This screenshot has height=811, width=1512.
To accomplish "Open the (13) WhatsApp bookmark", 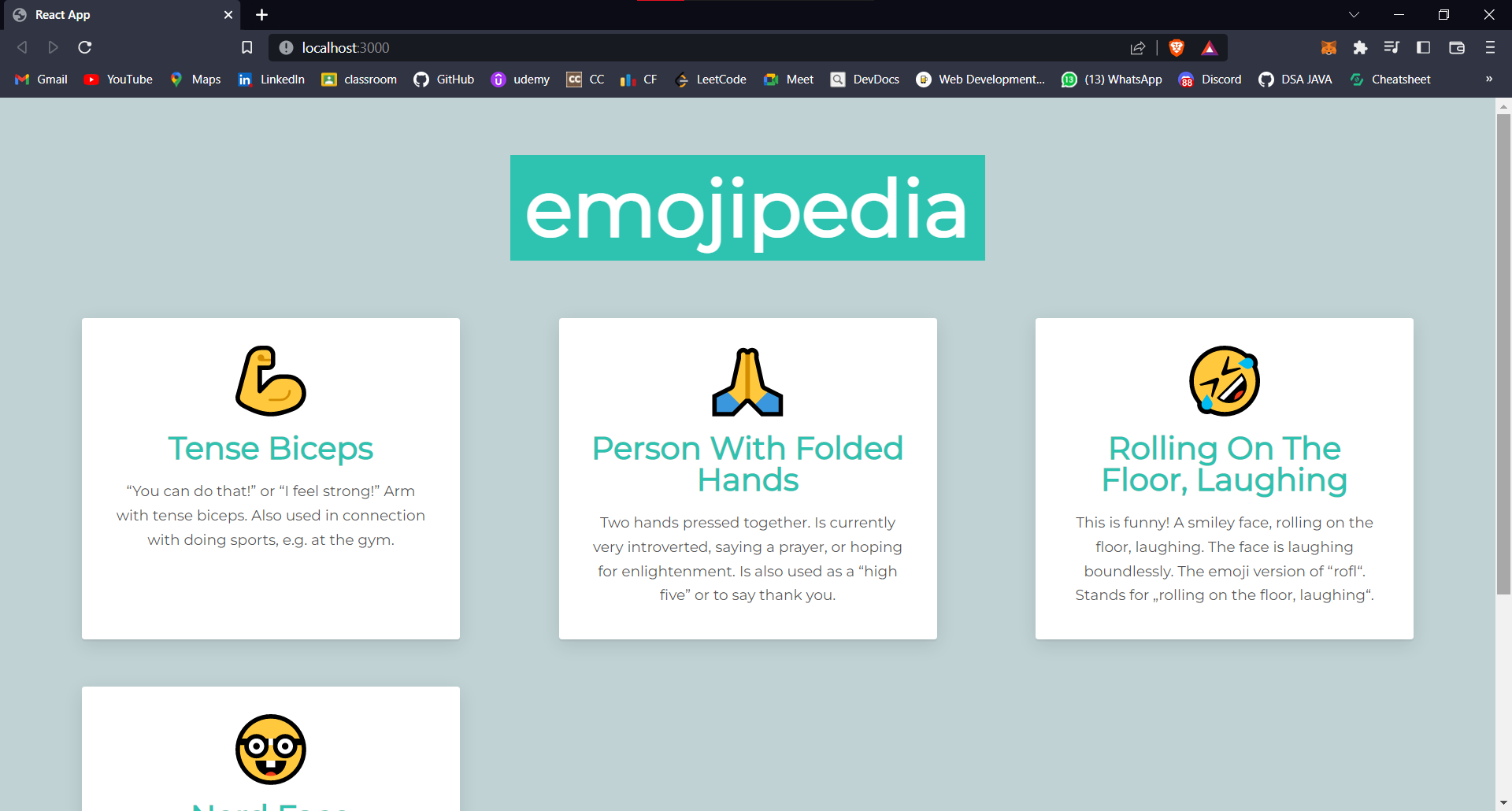I will click(x=1111, y=79).
